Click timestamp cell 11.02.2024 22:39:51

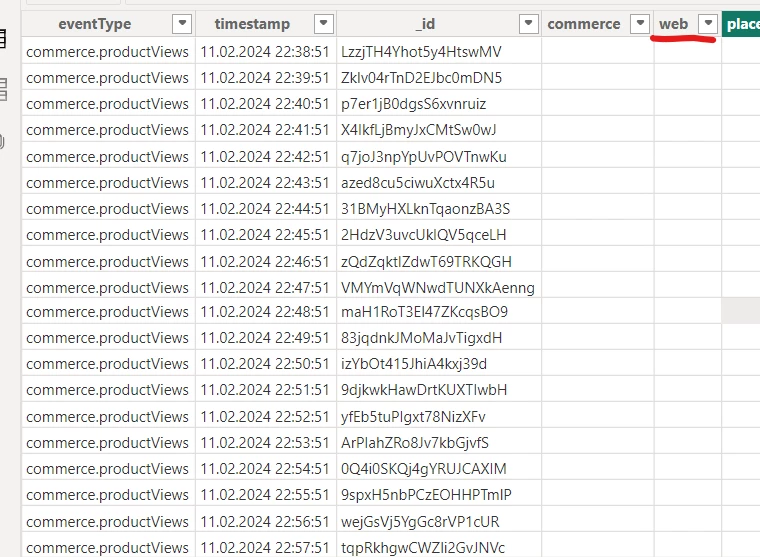point(266,78)
